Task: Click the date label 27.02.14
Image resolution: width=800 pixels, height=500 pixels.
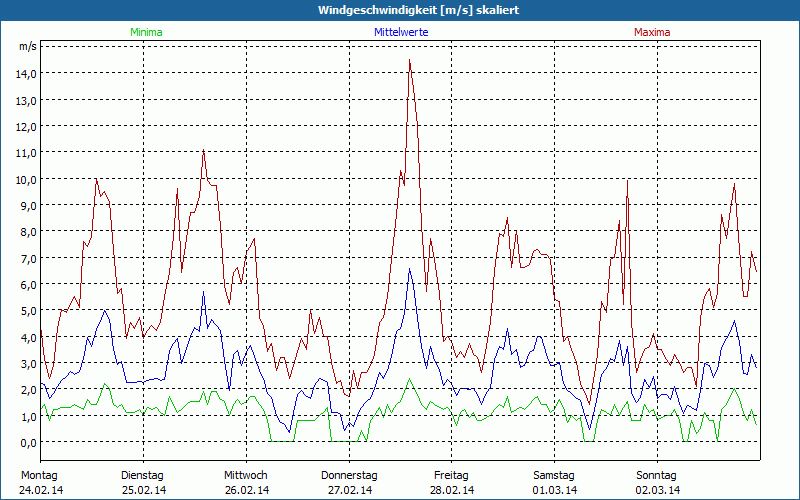Action: (x=349, y=490)
